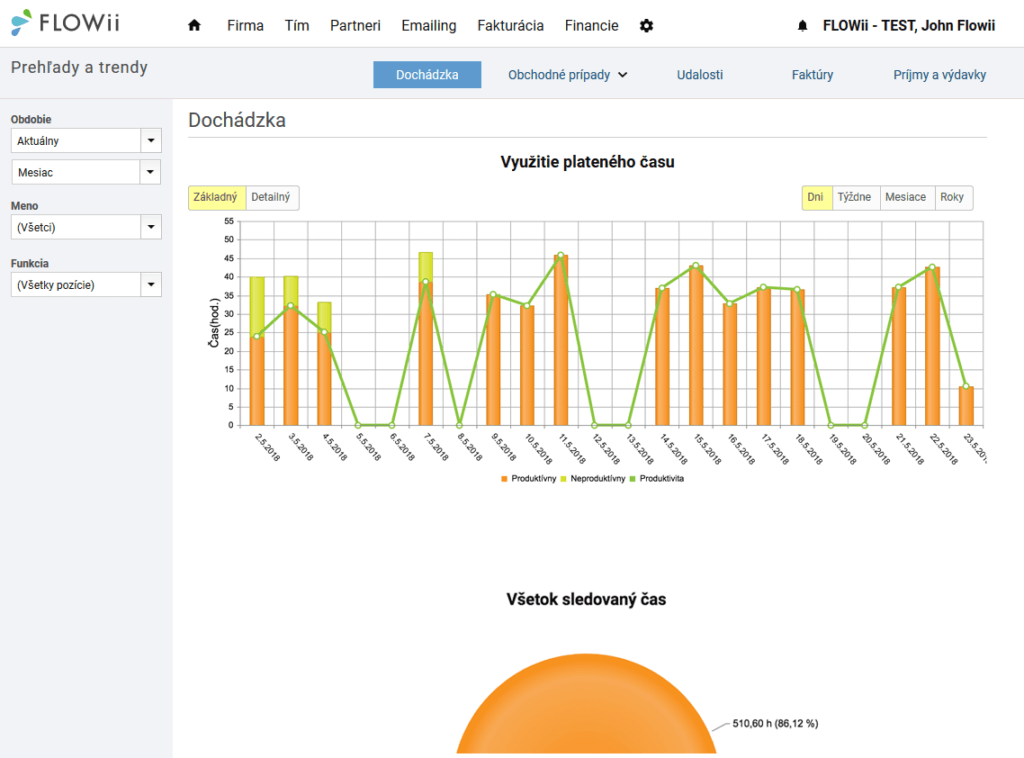The width and height of the screenshot is (1024, 758).
Task: Click pie label 510,60 h (86,12 %)
Action: tap(775, 723)
